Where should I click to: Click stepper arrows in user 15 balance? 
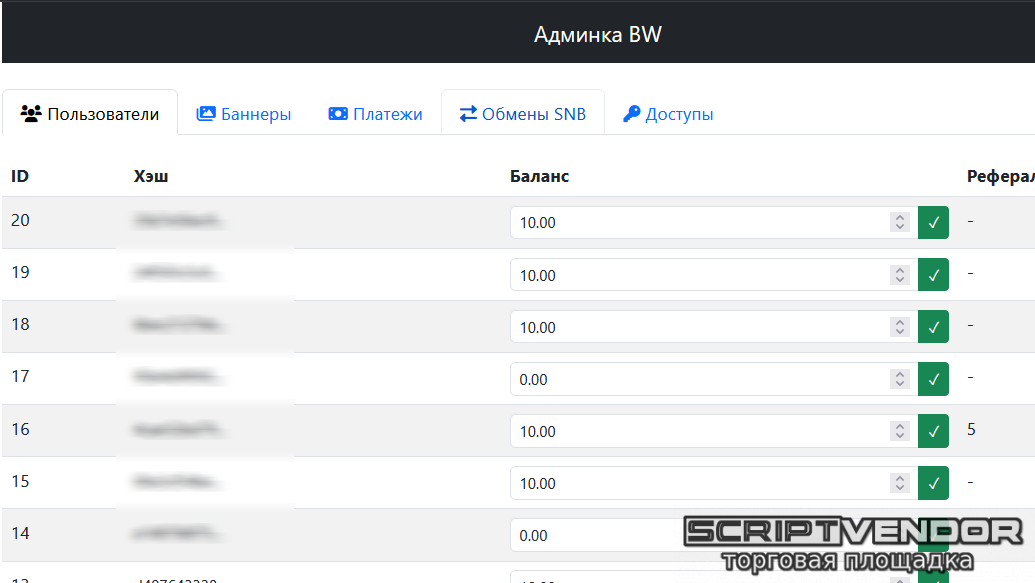coord(900,483)
